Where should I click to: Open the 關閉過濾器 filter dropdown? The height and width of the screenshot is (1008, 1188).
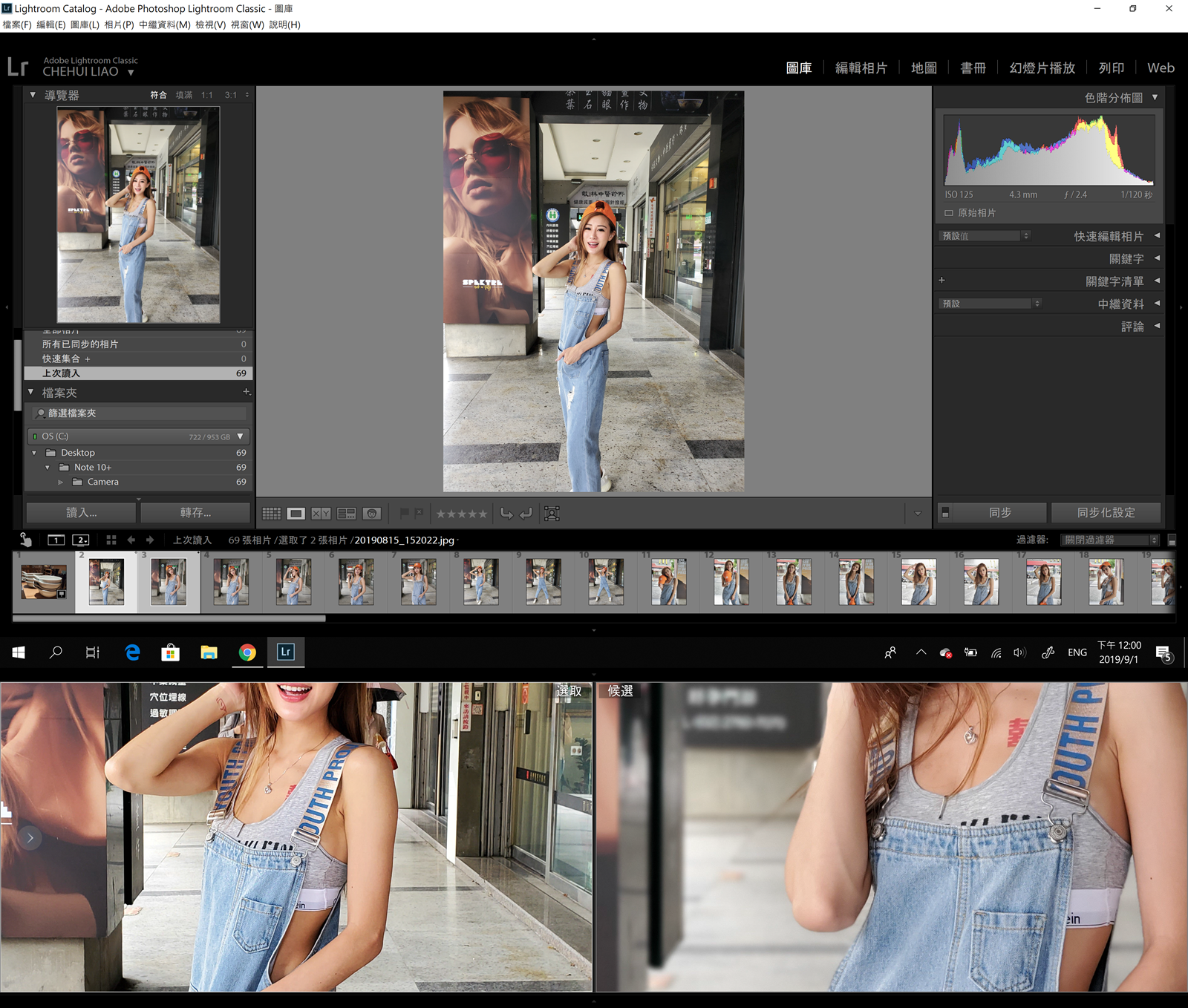click(1109, 540)
